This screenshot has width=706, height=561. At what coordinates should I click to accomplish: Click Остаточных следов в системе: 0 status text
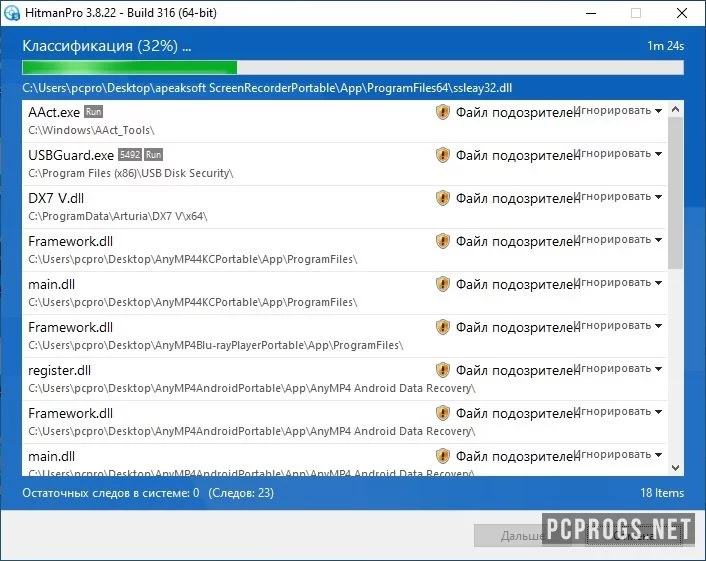click(x=111, y=493)
